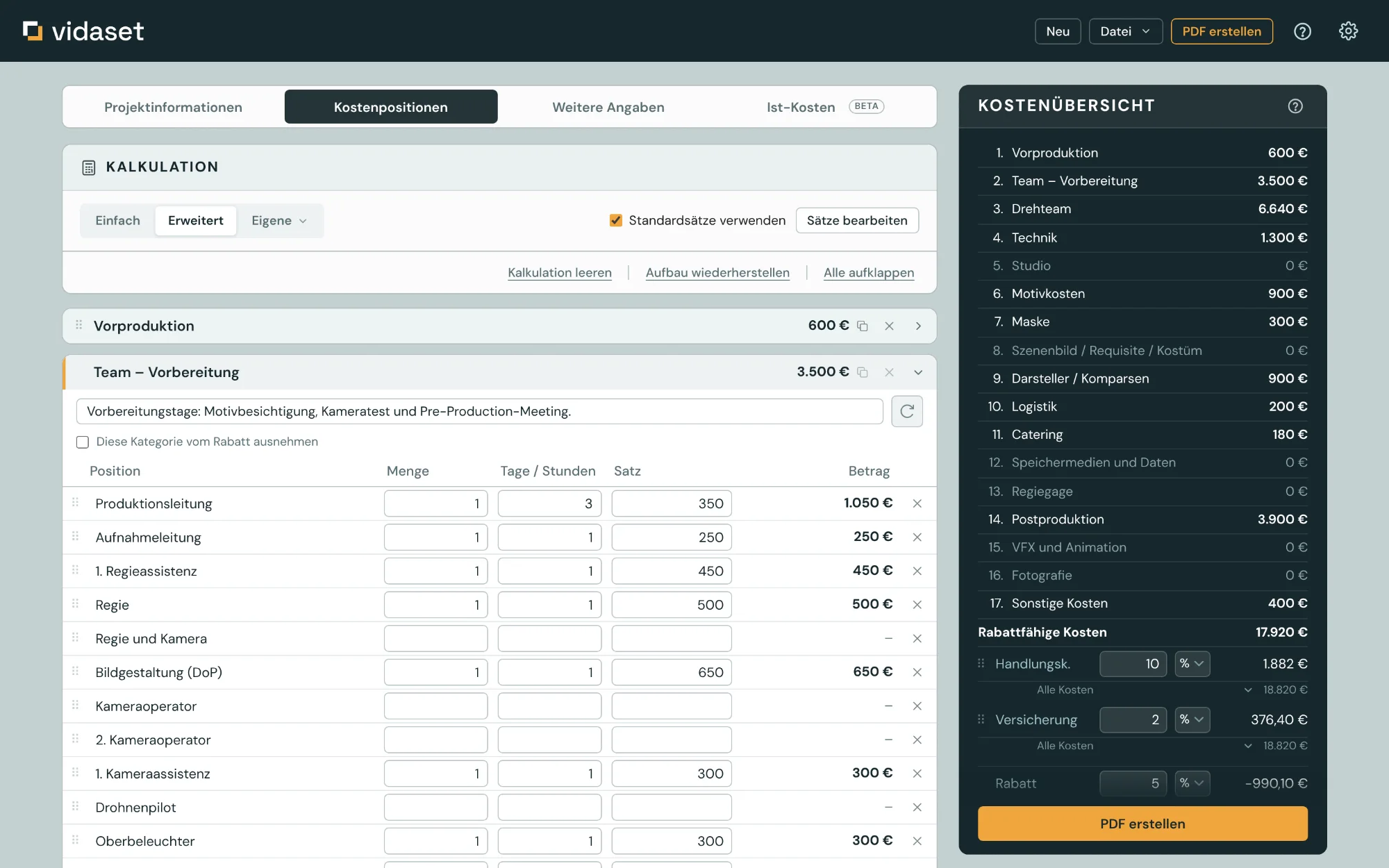This screenshot has width=1389, height=868.
Task: Click Kalkulation leeren link
Action: point(560,273)
